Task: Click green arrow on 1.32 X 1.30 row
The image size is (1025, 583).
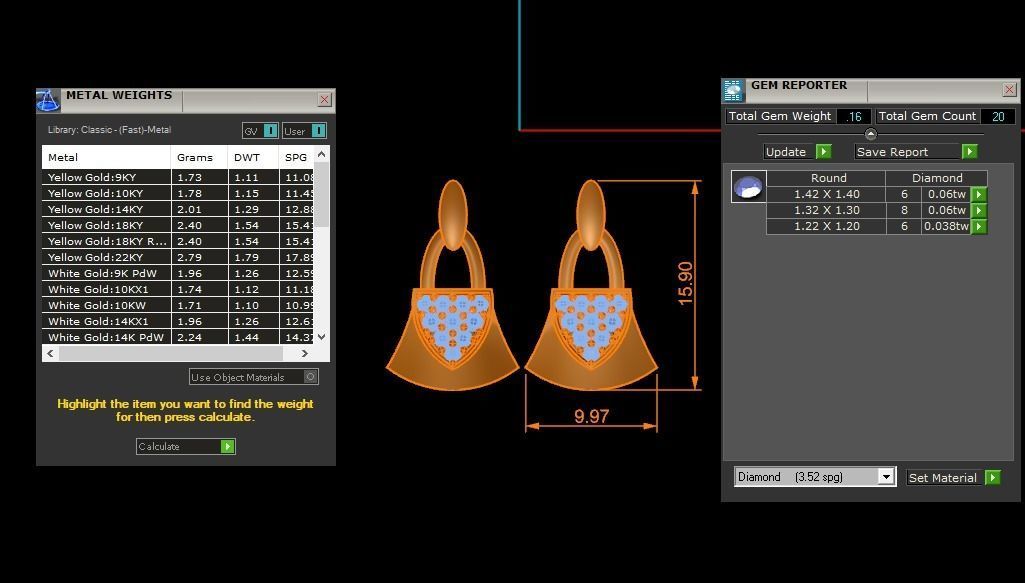Action: [x=979, y=210]
